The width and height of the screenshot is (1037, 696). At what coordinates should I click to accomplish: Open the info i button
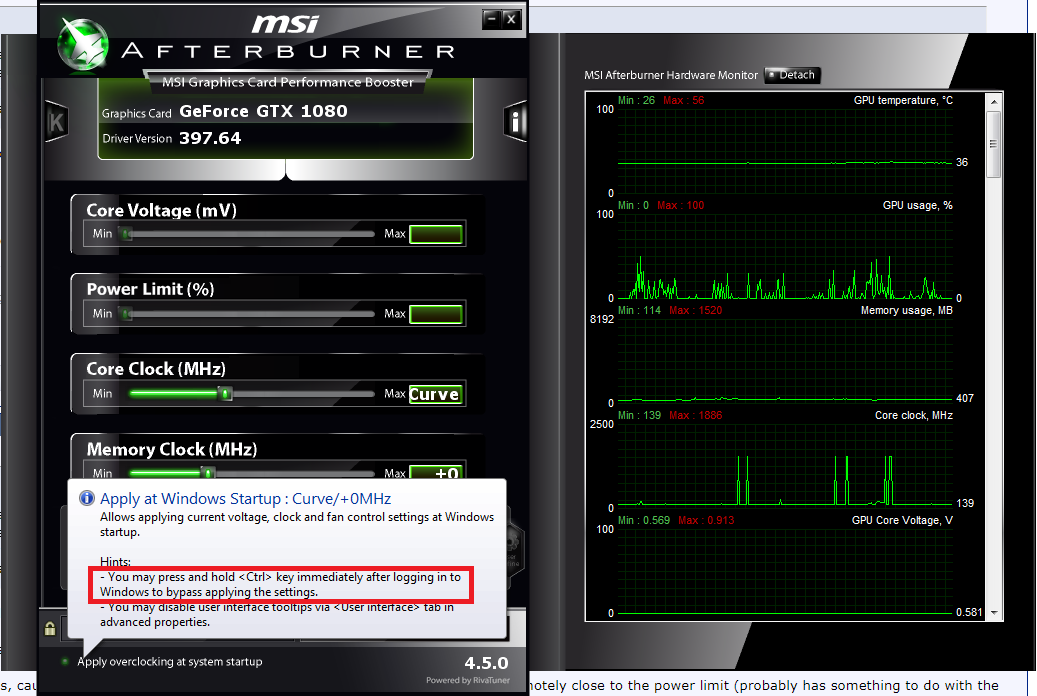point(515,122)
